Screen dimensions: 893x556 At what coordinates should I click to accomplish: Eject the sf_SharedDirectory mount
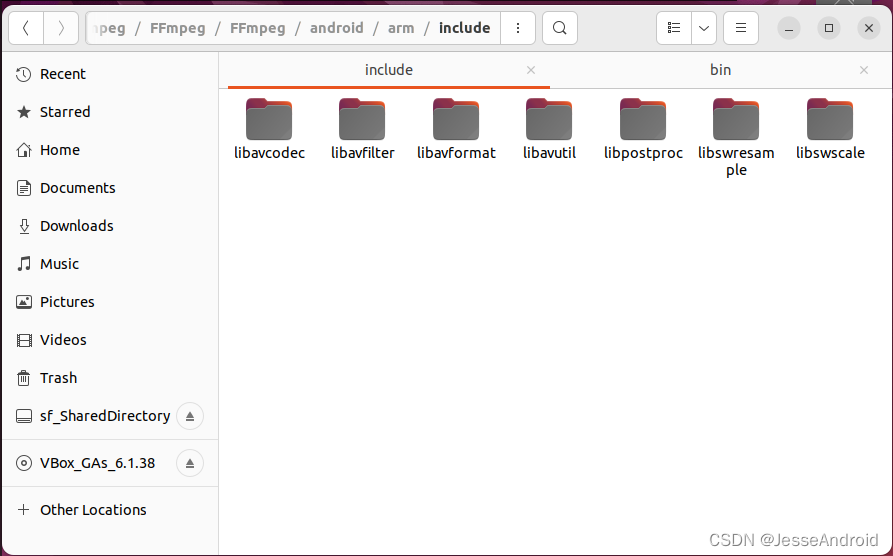[190, 416]
